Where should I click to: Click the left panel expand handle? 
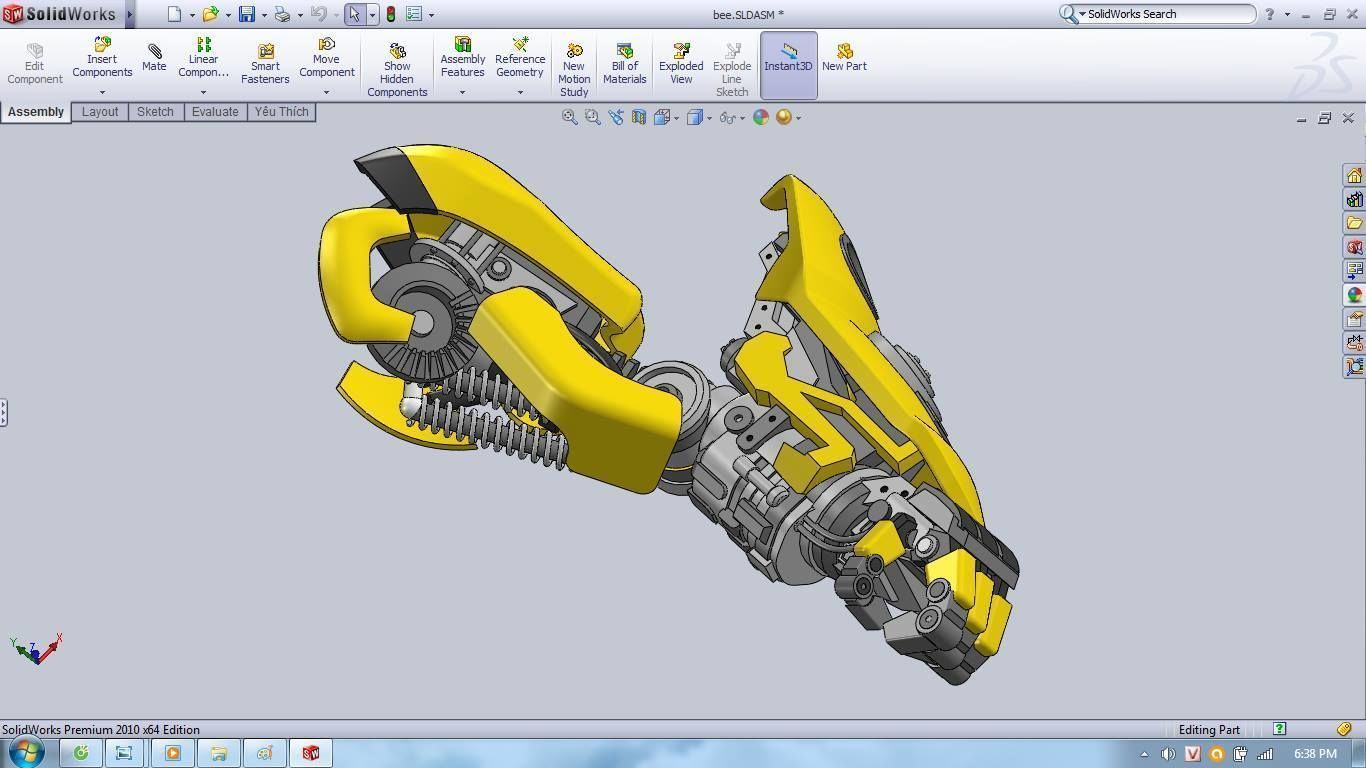tap(4, 412)
